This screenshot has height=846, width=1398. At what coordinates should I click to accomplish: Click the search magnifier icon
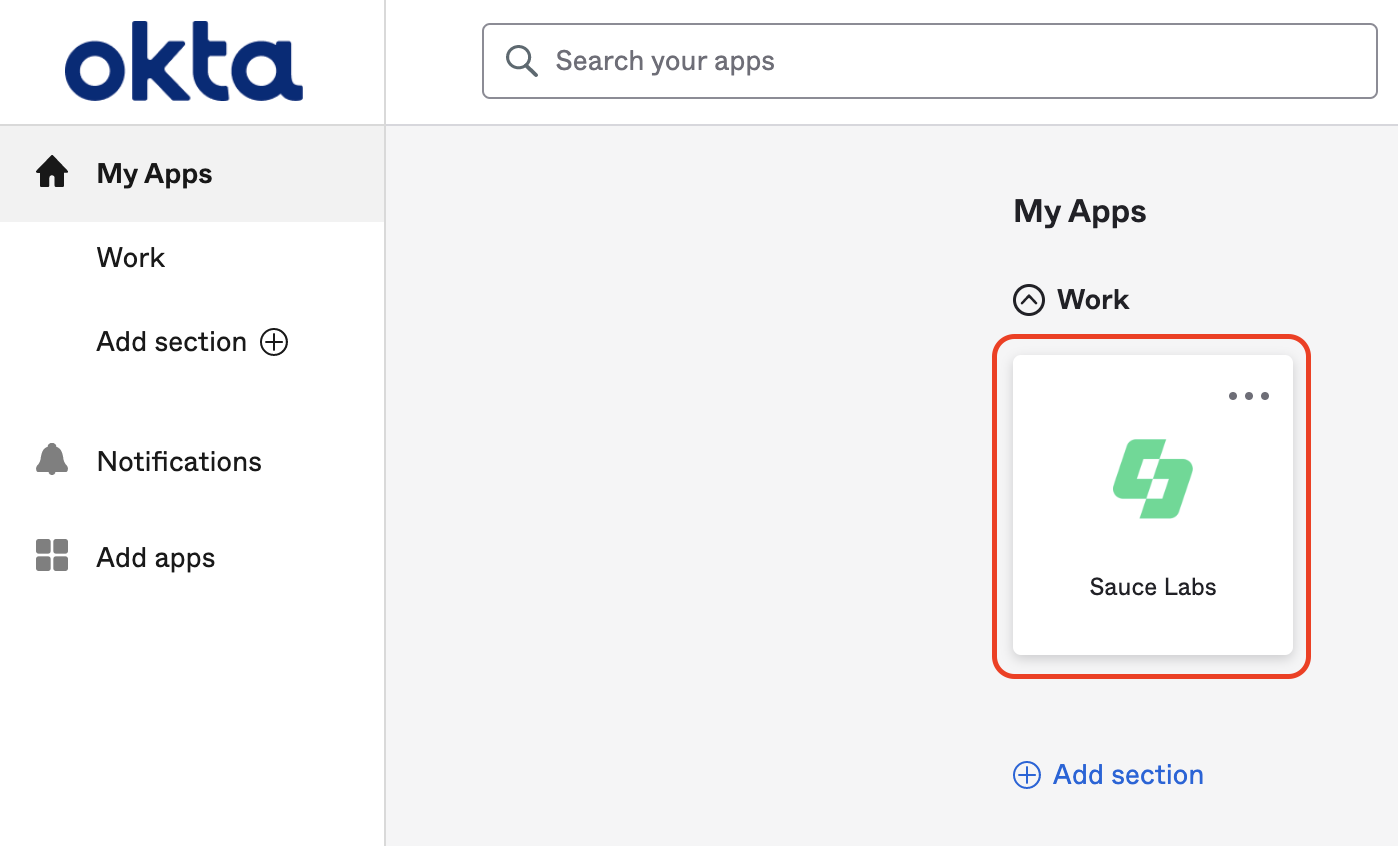(x=521, y=61)
